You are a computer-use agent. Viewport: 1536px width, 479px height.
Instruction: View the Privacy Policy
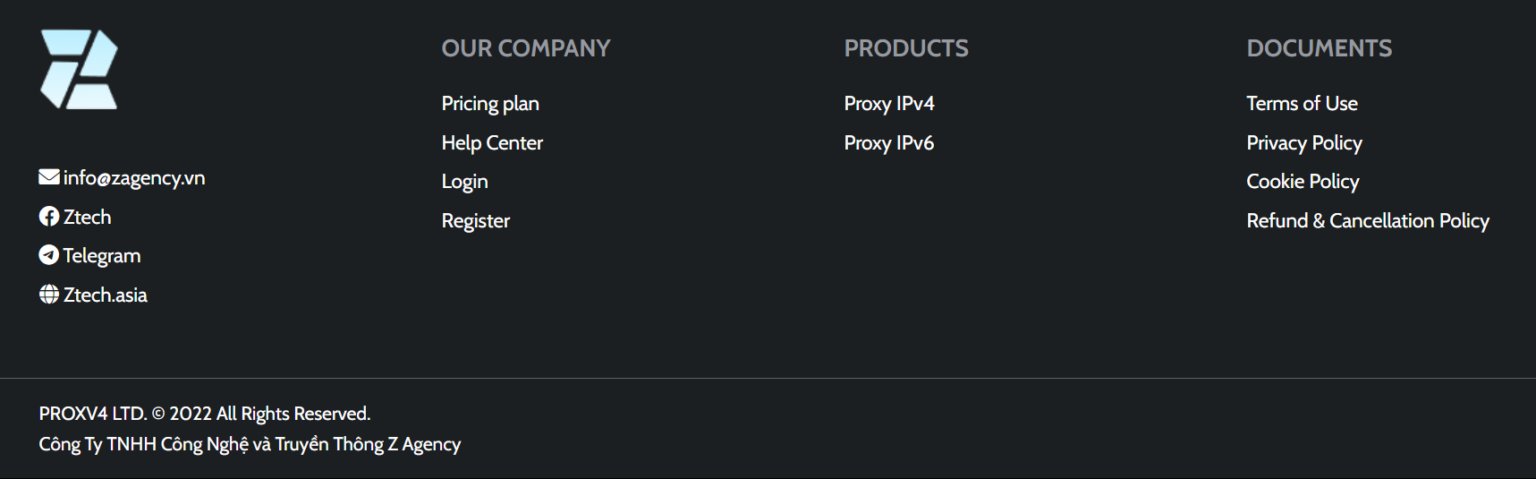(1304, 143)
